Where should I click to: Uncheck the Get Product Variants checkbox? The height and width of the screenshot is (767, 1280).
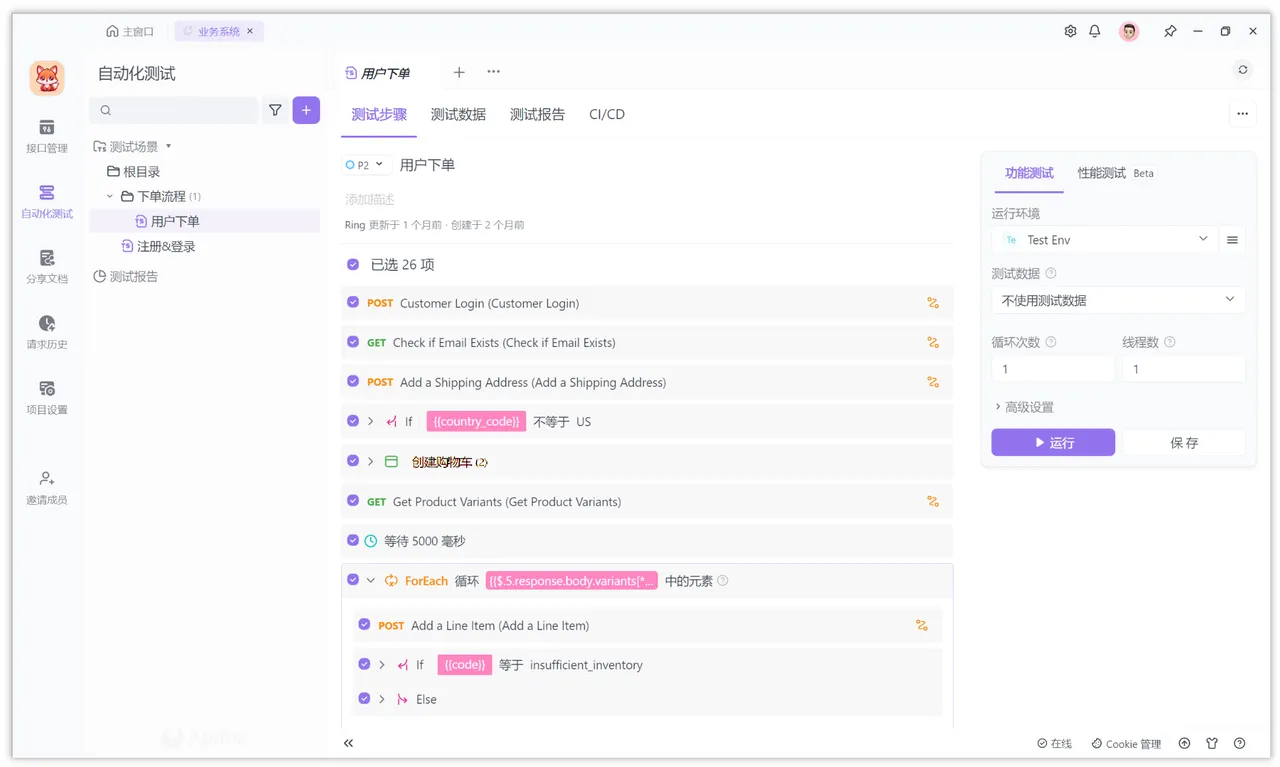coord(353,500)
